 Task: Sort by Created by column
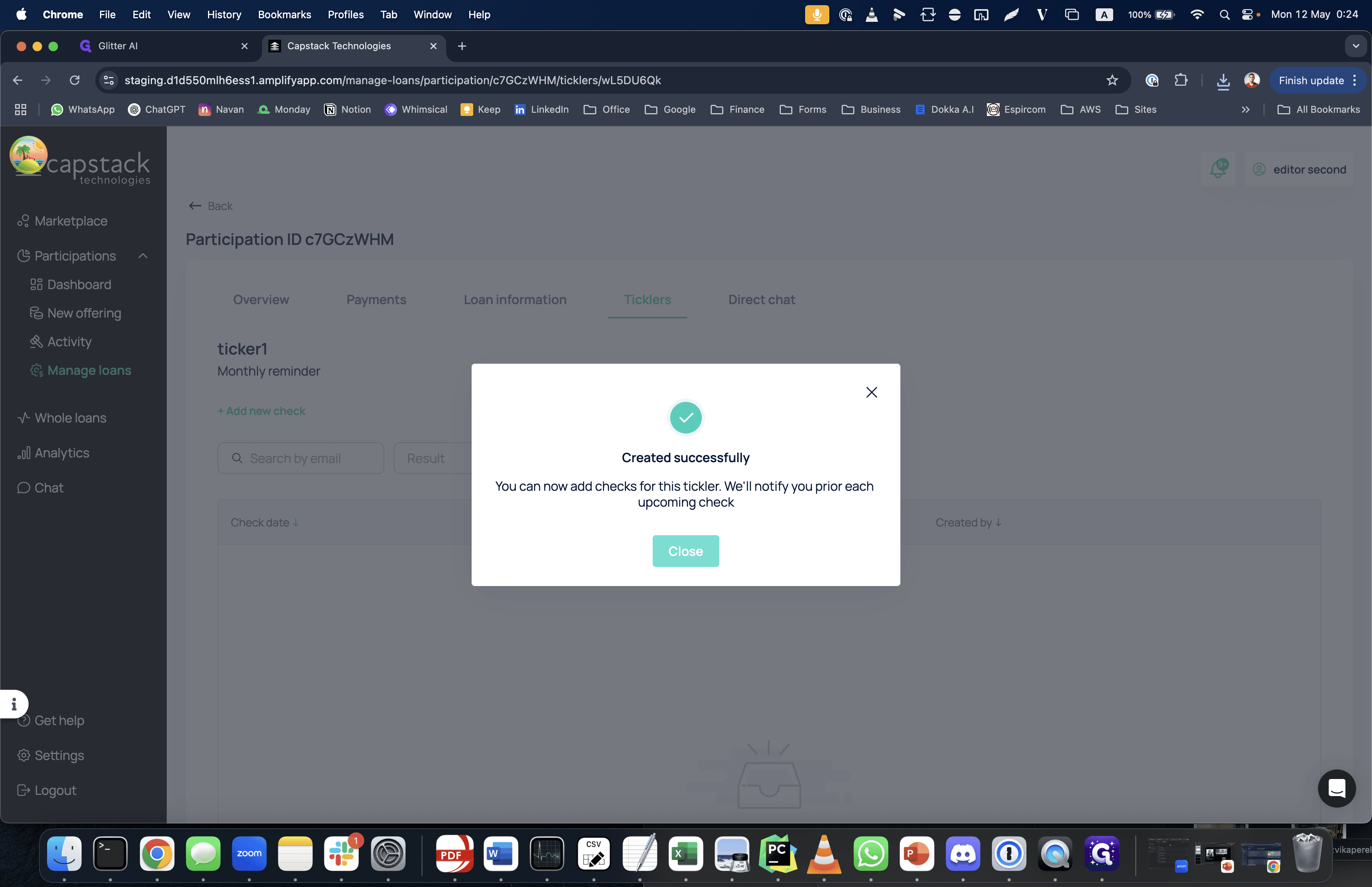968,523
